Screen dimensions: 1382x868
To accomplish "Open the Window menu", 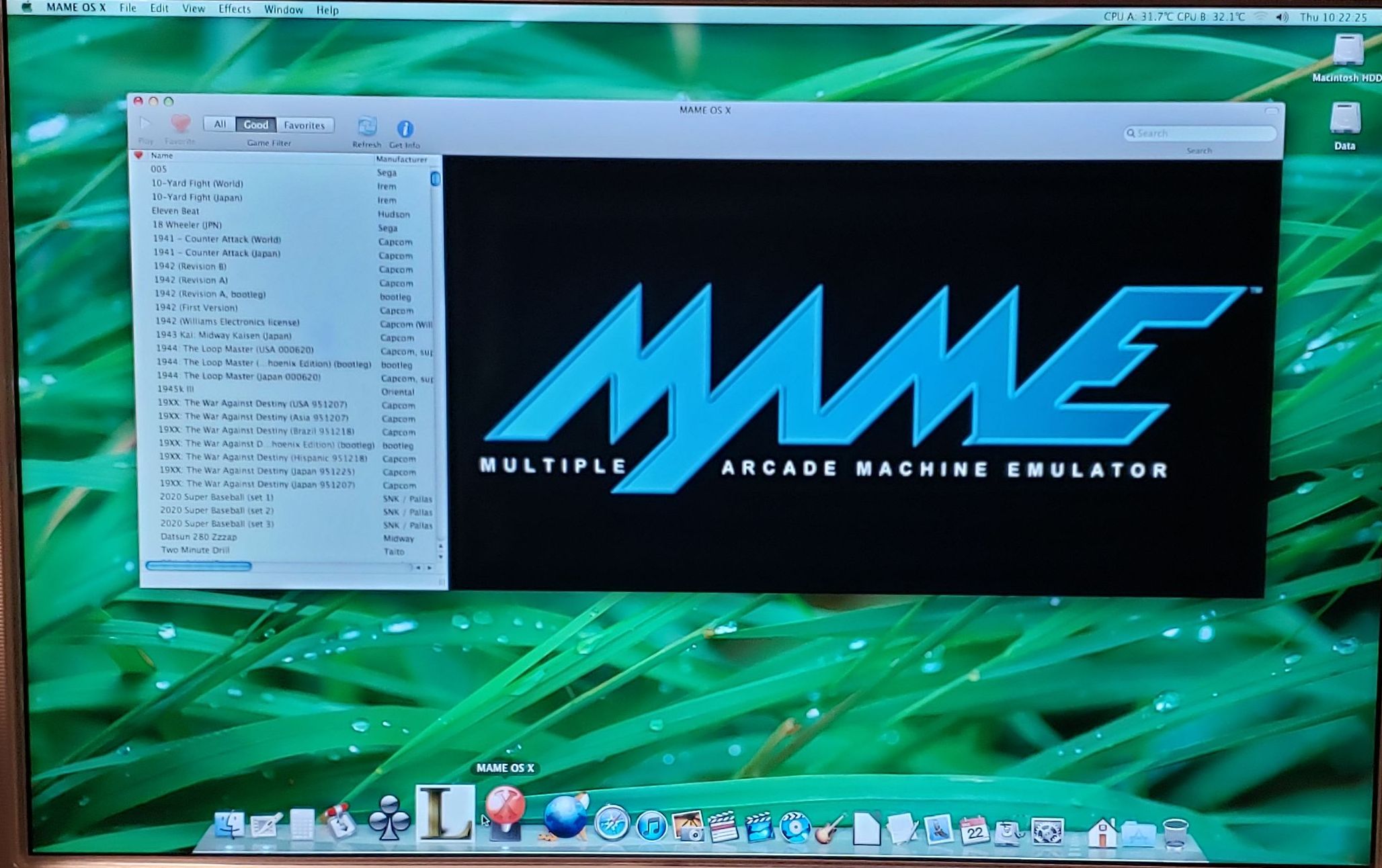I will tap(283, 10).
